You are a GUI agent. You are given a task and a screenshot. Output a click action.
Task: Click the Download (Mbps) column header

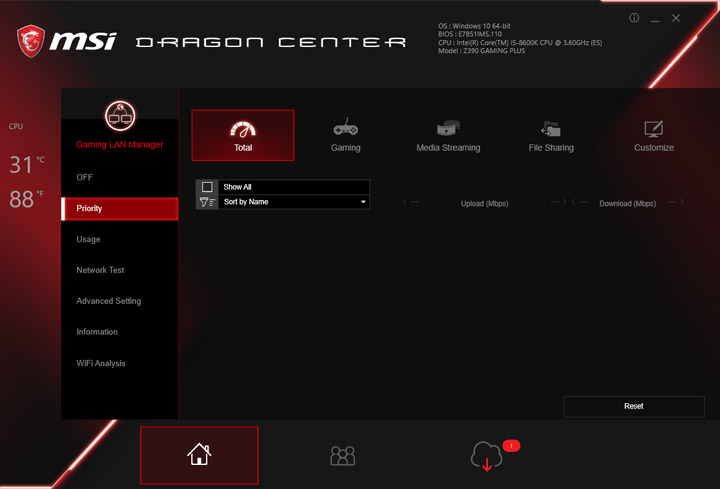[627, 203]
